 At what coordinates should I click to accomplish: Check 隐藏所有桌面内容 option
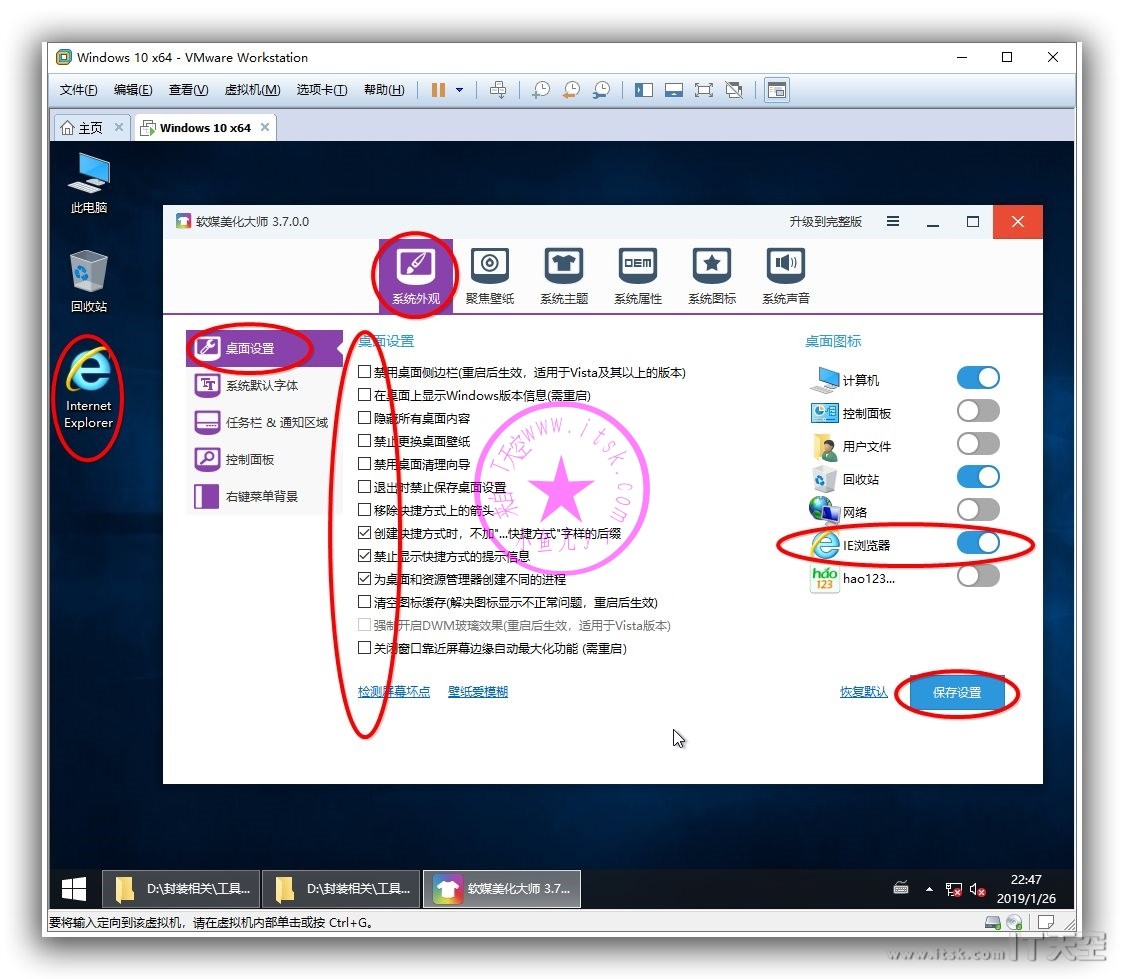364,418
